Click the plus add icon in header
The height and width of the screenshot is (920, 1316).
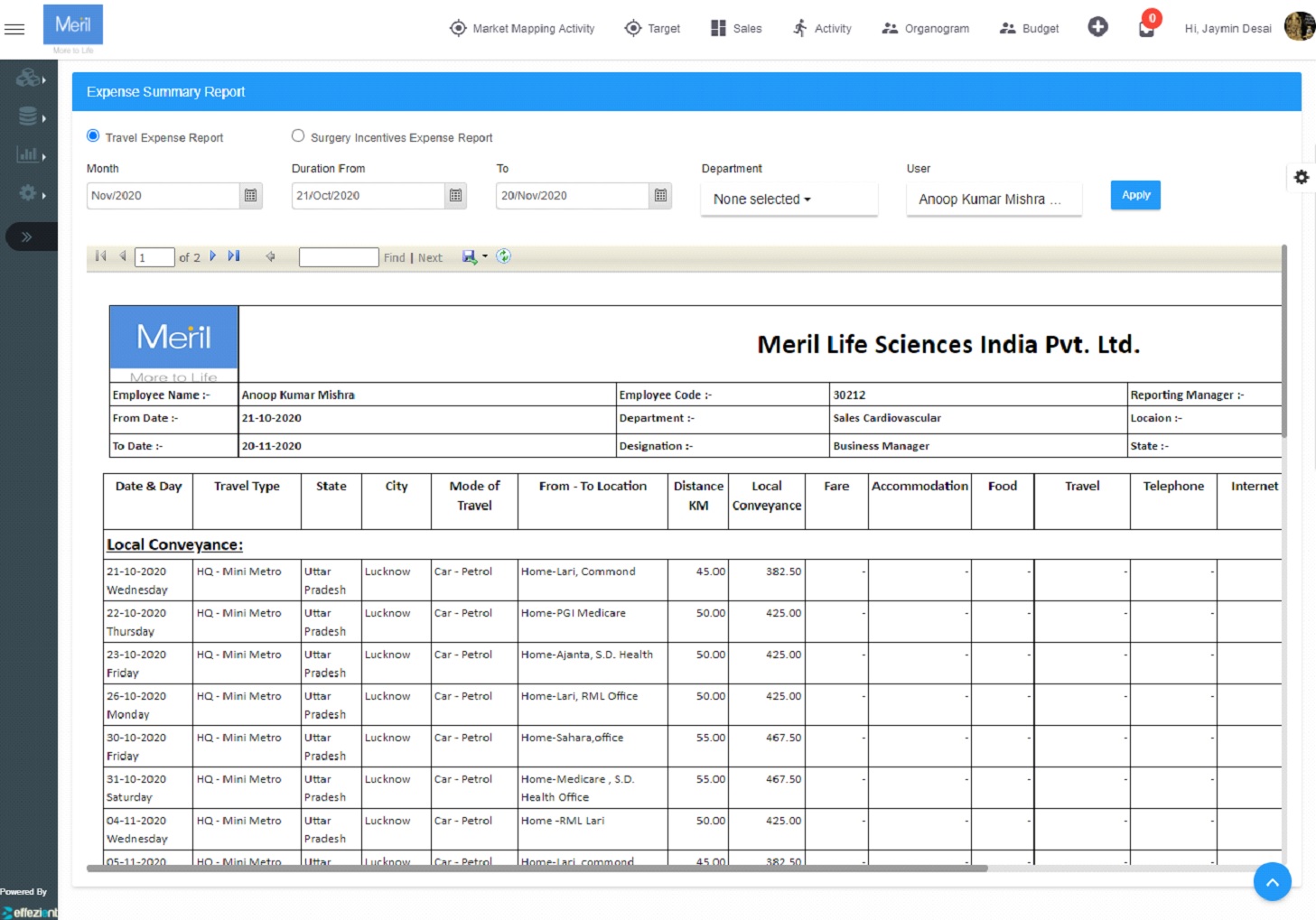coord(1097,27)
